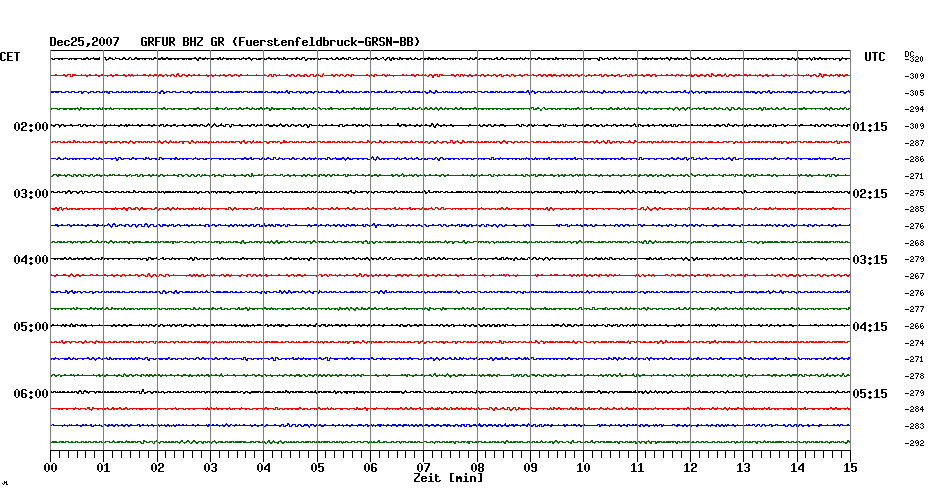
Task: Click the DC offset value '-278'
Action: [914, 377]
